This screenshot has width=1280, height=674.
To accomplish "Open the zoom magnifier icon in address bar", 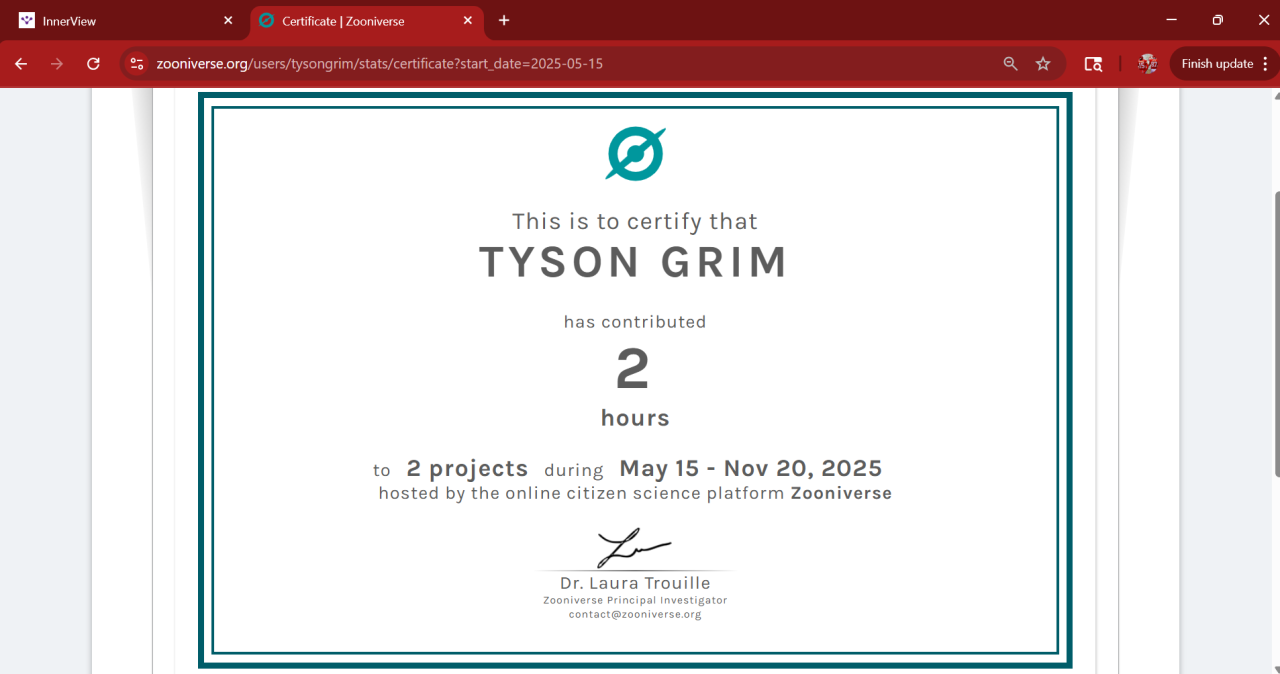I will click(1011, 64).
